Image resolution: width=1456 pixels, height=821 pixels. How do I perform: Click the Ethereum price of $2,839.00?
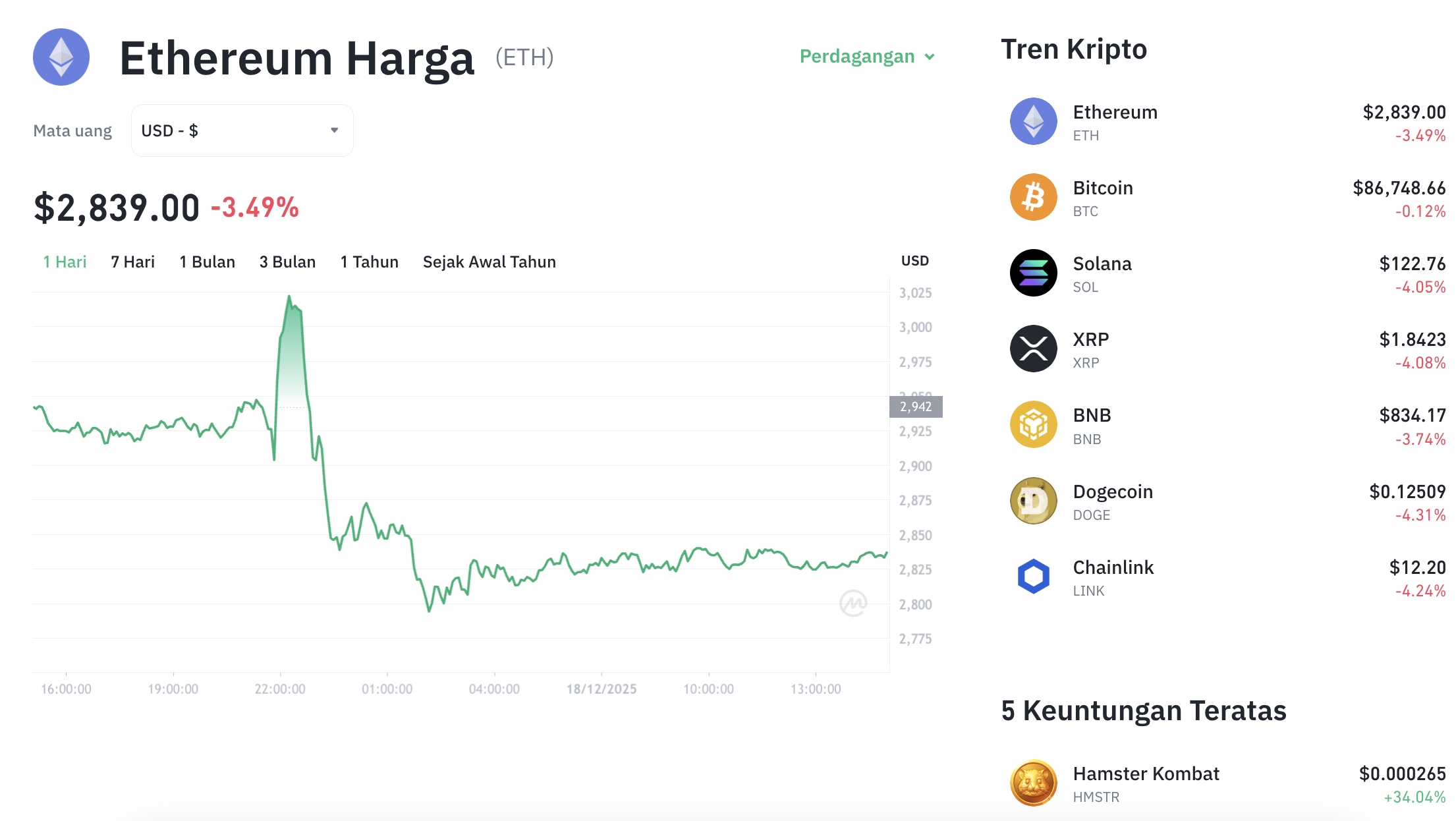115,206
